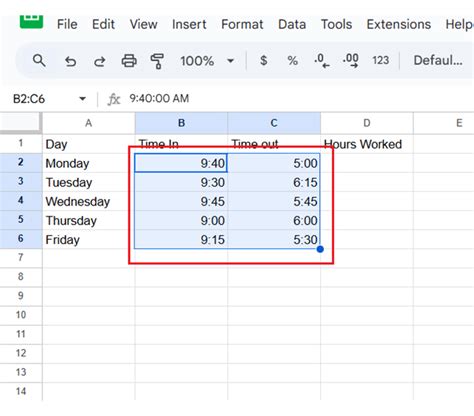This screenshot has height=416, width=474.
Task: Select column D header
Action: click(x=367, y=123)
